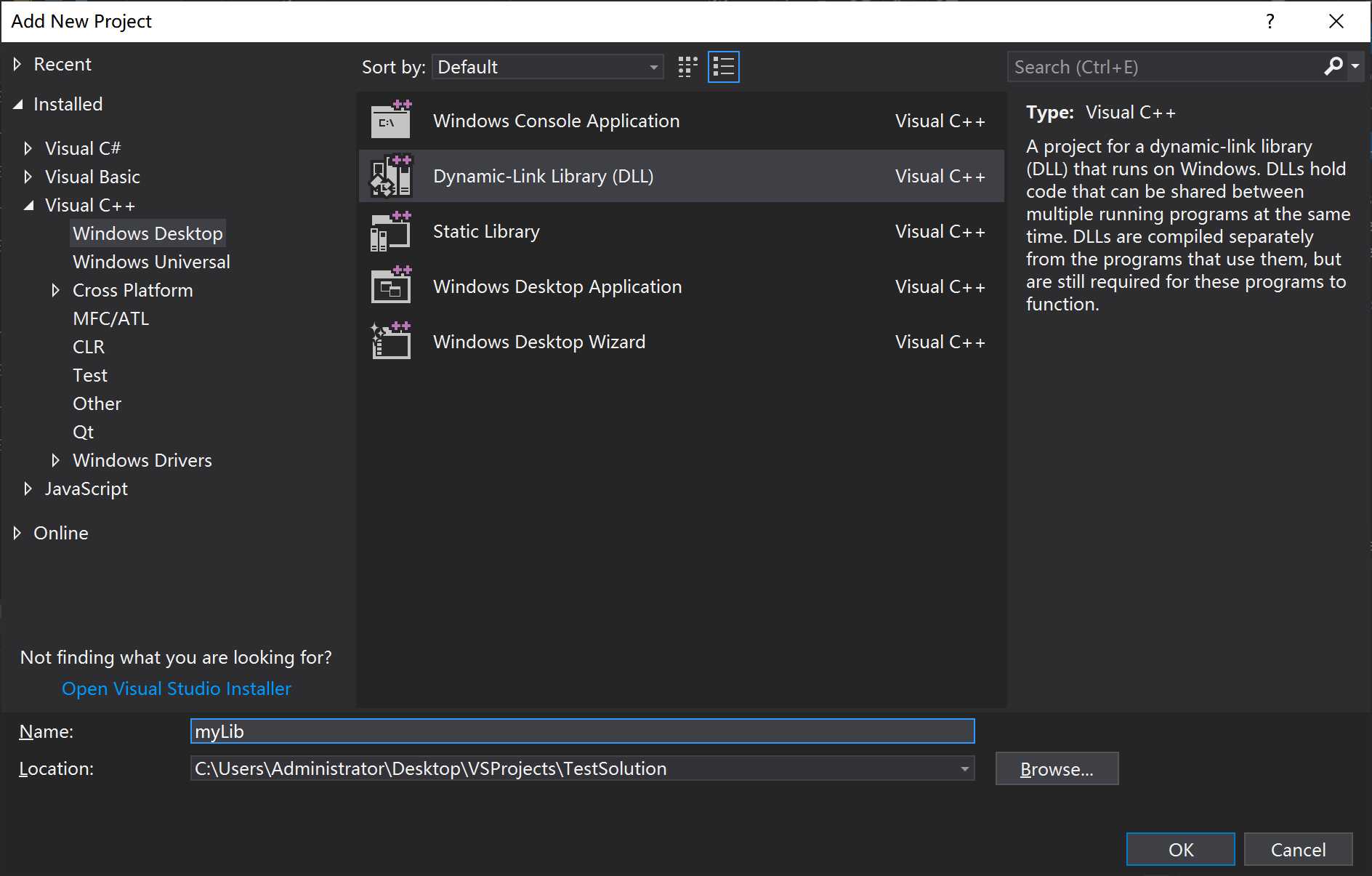The image size is (1372, 876).
Task: Collapse the Installed node
Action: pyautogui.click(x=17, y=105)
